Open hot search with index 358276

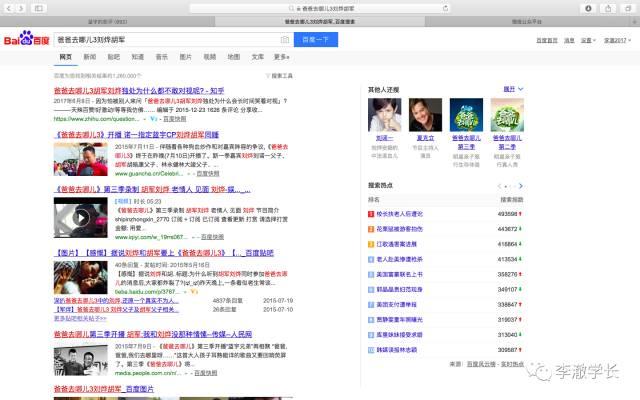click(400, 274)
